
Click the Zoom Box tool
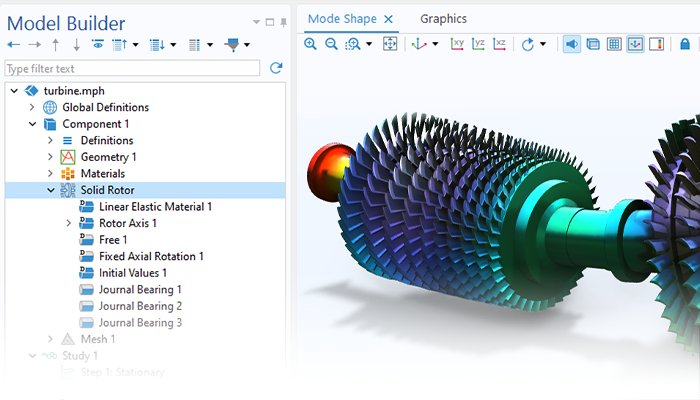coord(352,44)
